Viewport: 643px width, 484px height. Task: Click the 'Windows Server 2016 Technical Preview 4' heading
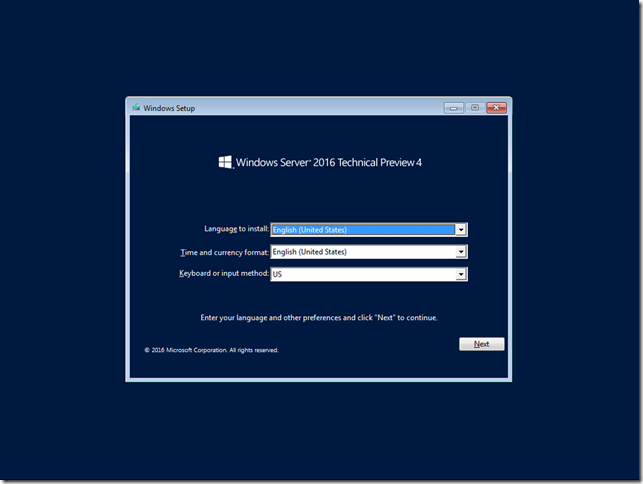(x=328, y=162)
